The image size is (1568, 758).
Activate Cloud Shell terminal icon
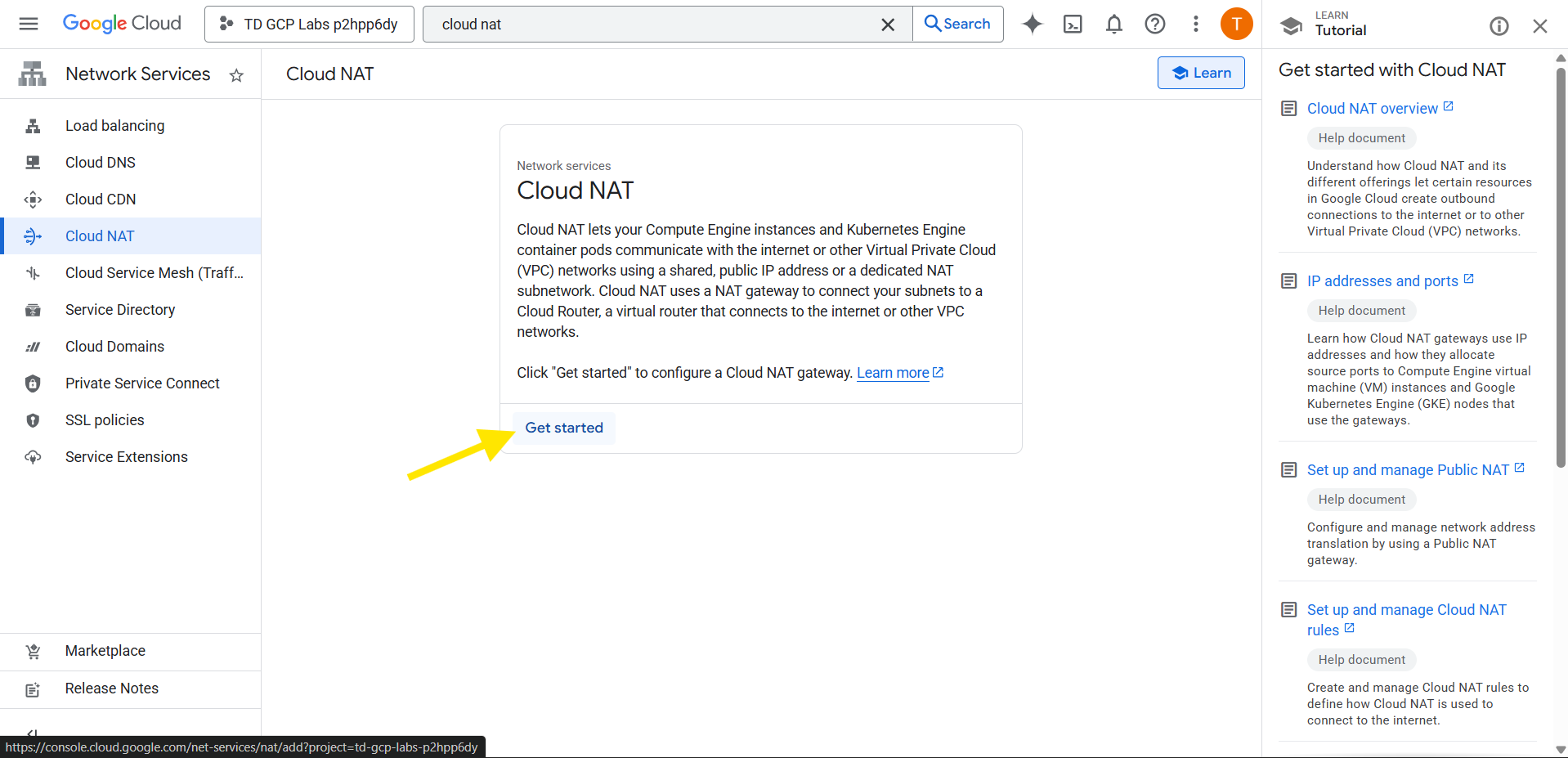pos(1073,24)
